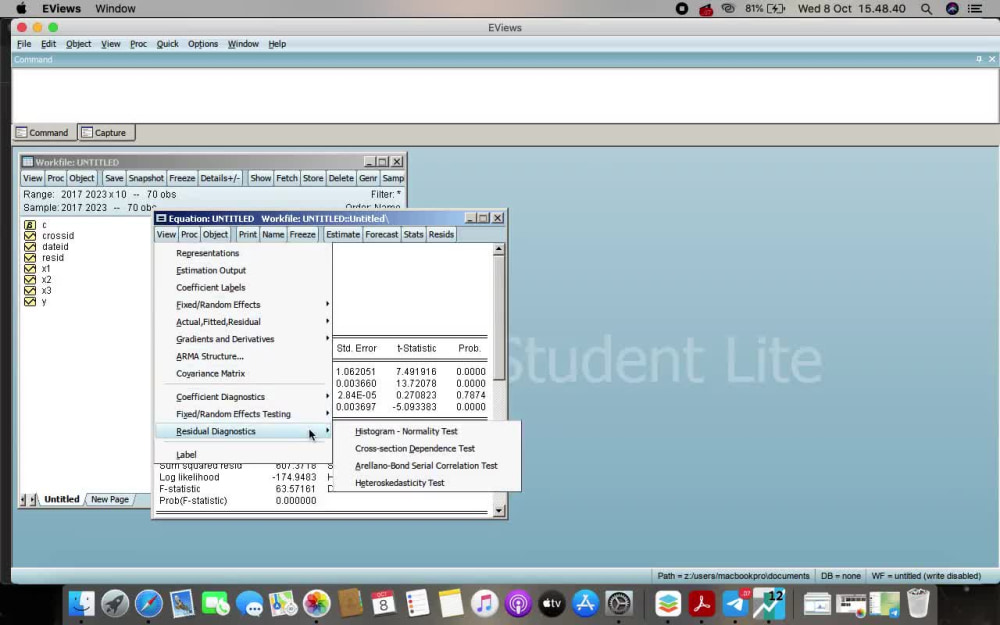The width and height of the screenshot is (1000, 625).
Task: Click Fetch in workfile toolbar
Action: (x=287, y=179)
